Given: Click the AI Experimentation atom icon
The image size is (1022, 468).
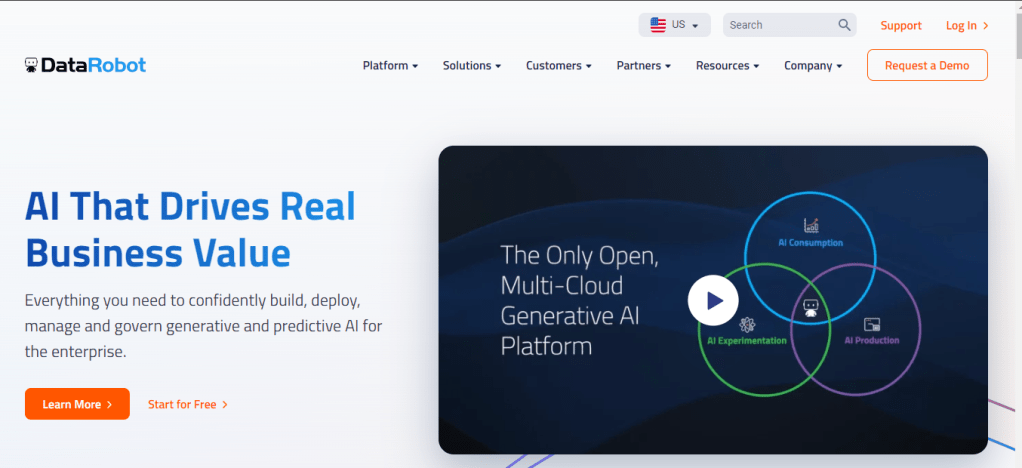Looking at the screenshot, I should [746, 324].
